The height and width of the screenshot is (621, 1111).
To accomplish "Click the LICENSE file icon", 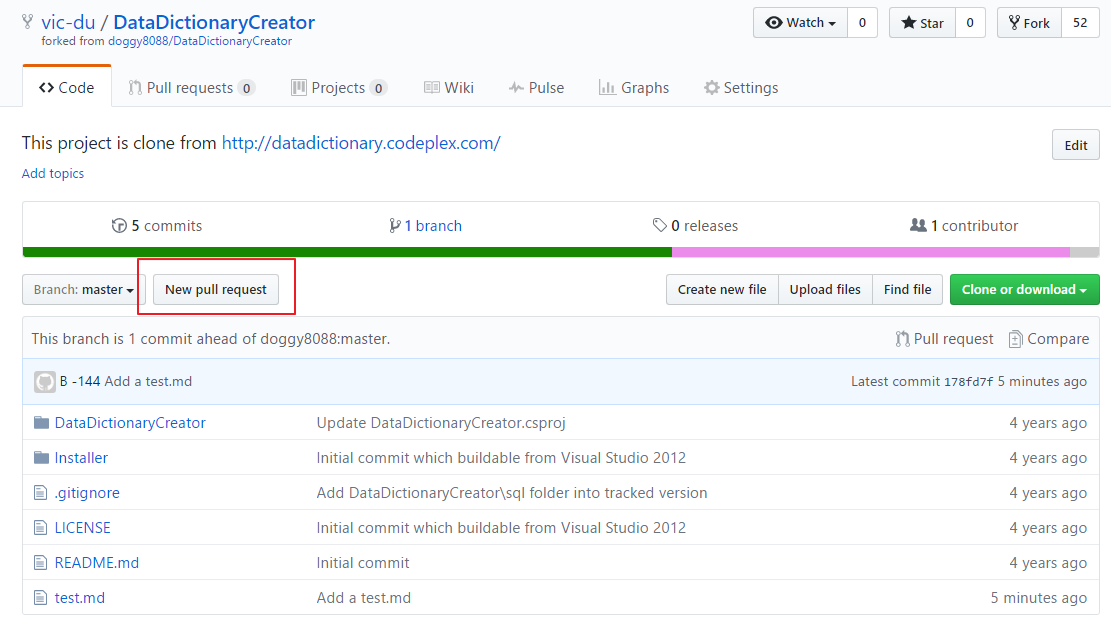I will (x=40, y=527).
